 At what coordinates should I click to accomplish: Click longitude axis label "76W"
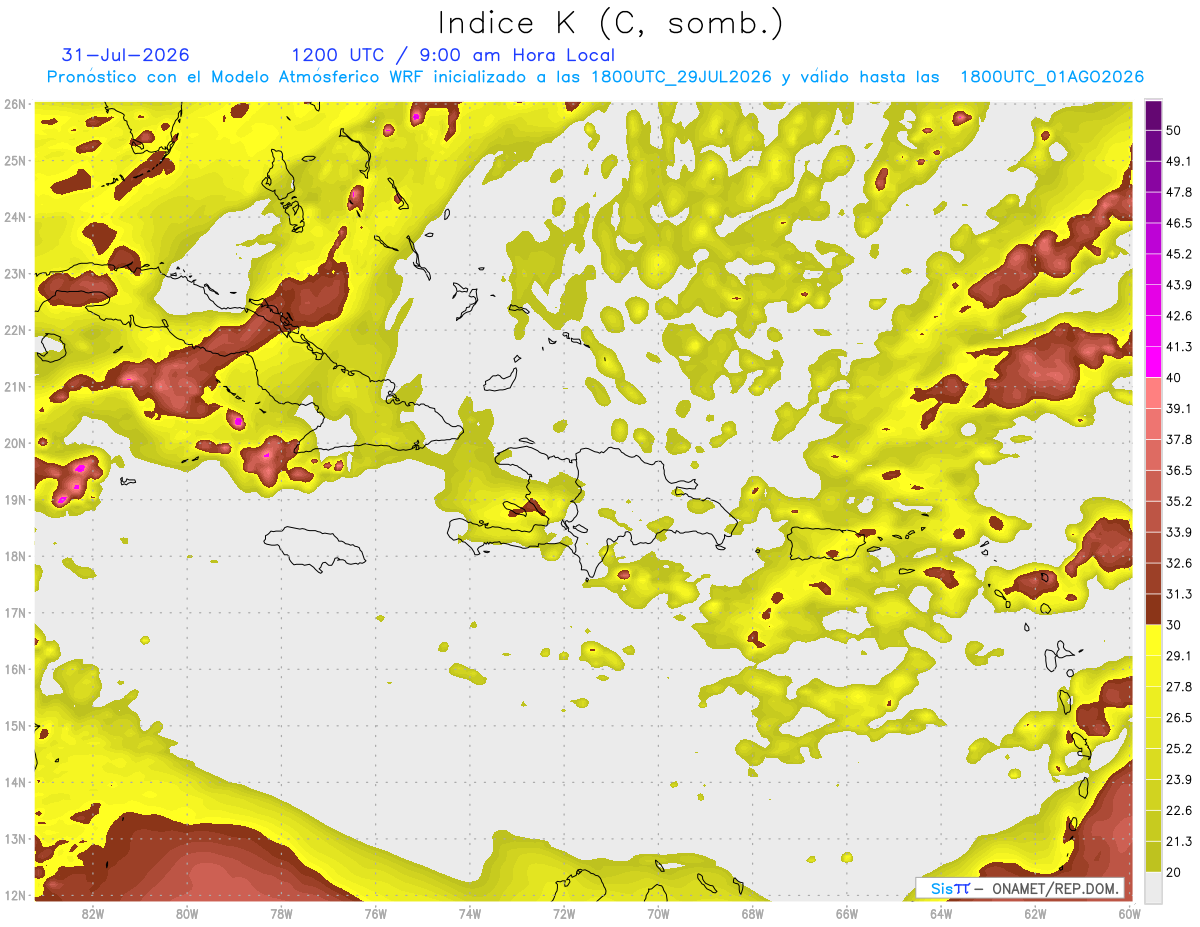pyautogui.click(x=376, y=913)
